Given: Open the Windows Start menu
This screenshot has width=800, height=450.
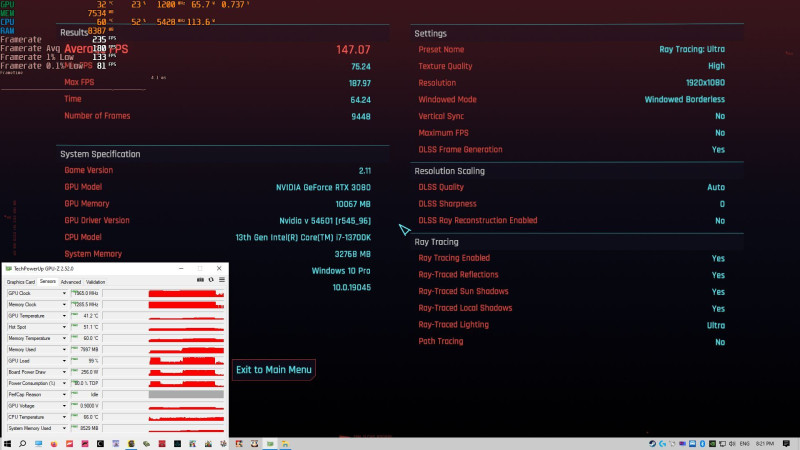Looking at the screenshot, I should [7, 444].
